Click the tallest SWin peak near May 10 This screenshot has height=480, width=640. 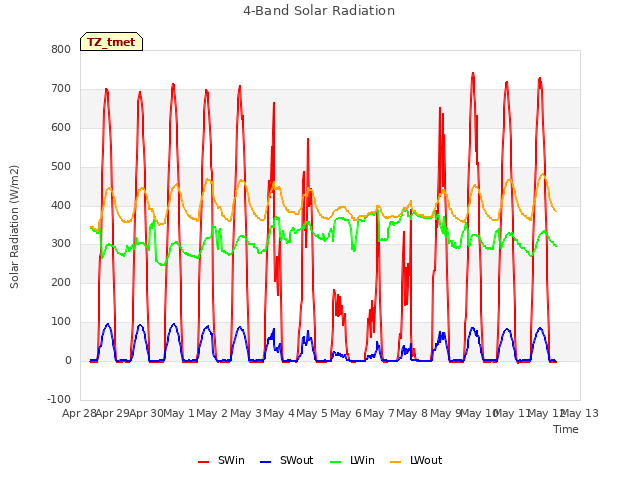(x=473, y=73)
